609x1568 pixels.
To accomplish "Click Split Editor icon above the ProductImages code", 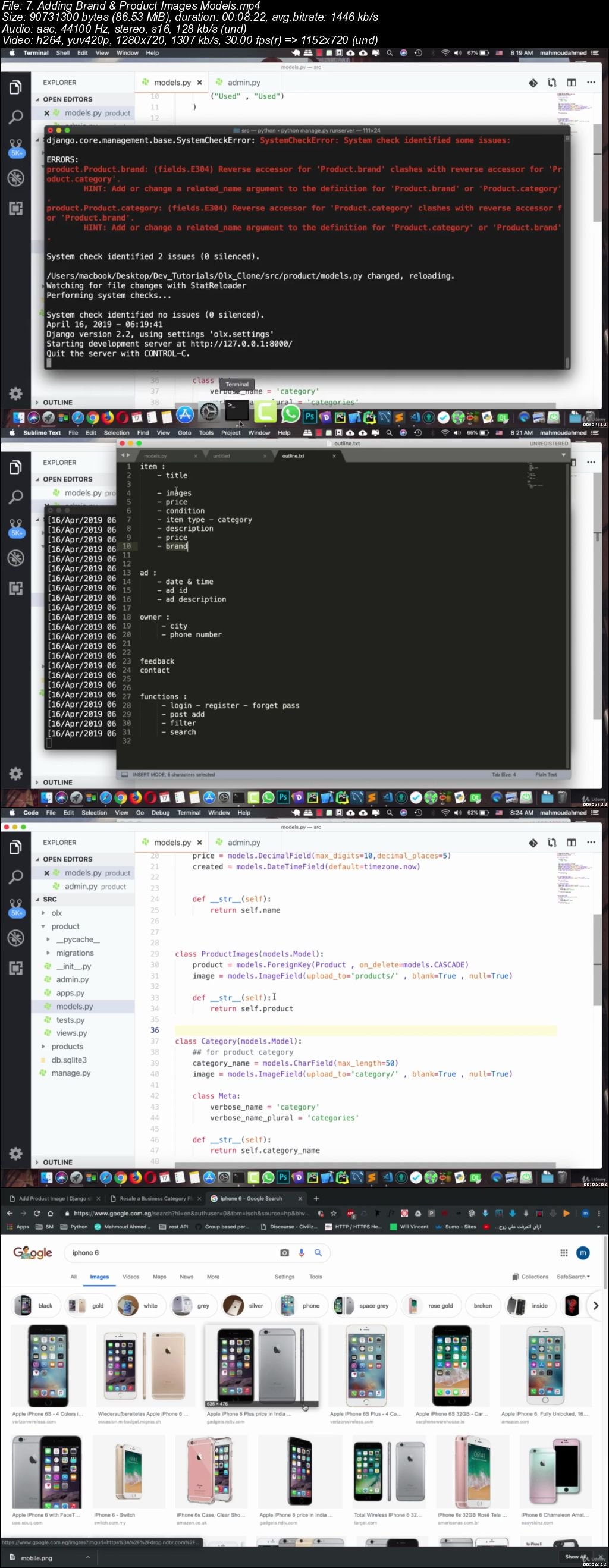I will (x=572, y=843).
